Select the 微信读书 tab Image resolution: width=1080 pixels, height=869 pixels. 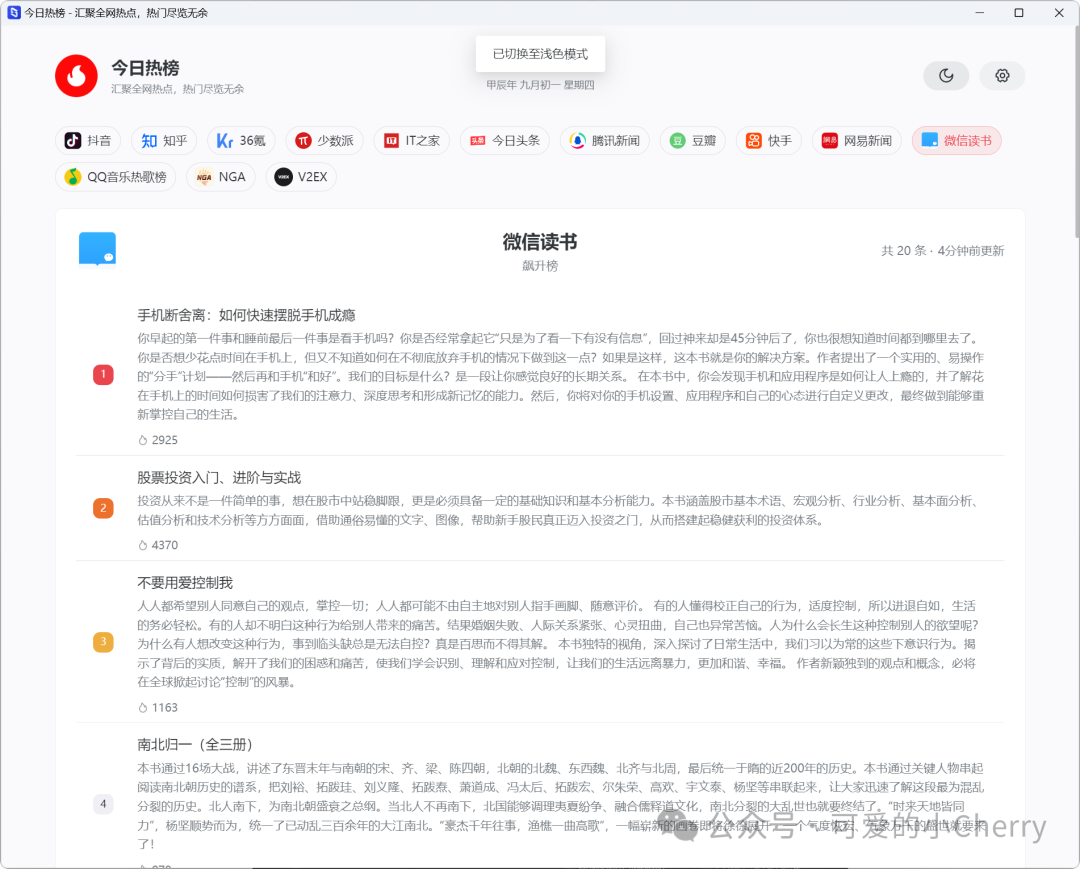click(x=957, y=140)
